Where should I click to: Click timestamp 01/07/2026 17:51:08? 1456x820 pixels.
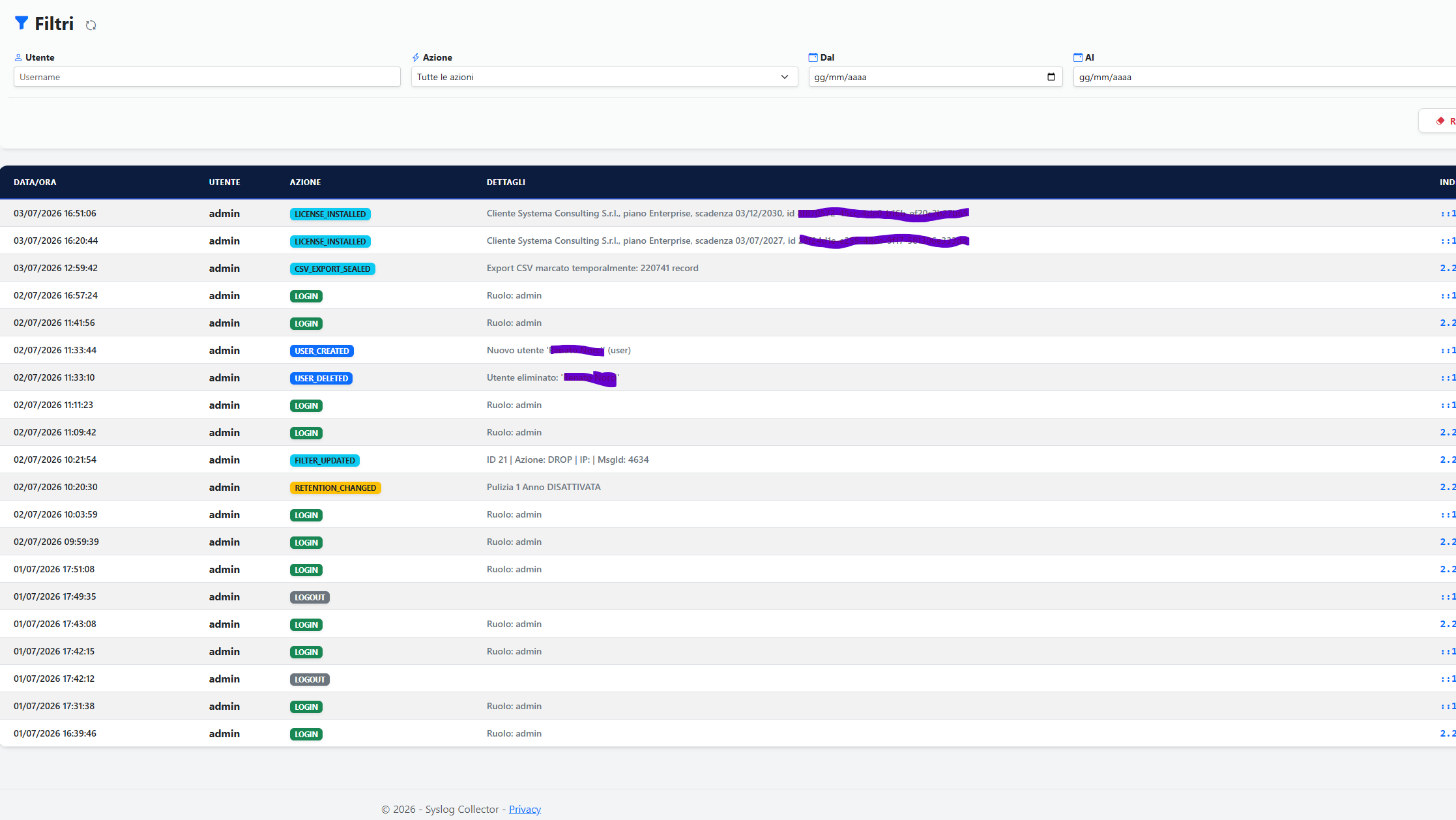(54, 569)
